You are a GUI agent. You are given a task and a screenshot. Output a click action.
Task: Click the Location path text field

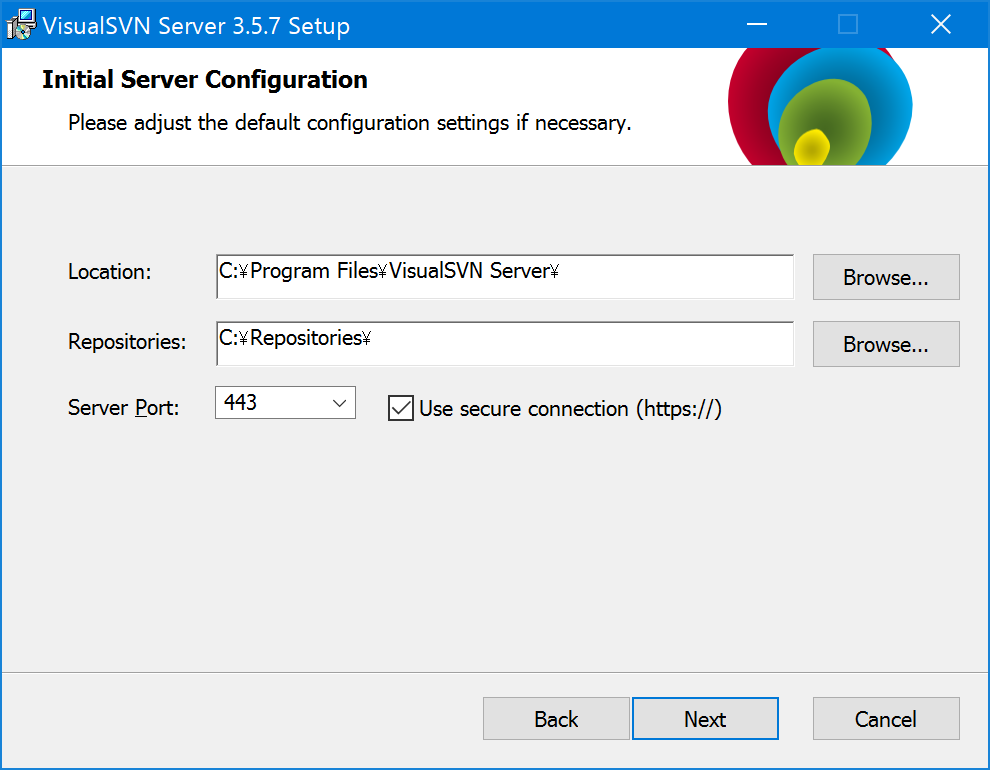504,276
